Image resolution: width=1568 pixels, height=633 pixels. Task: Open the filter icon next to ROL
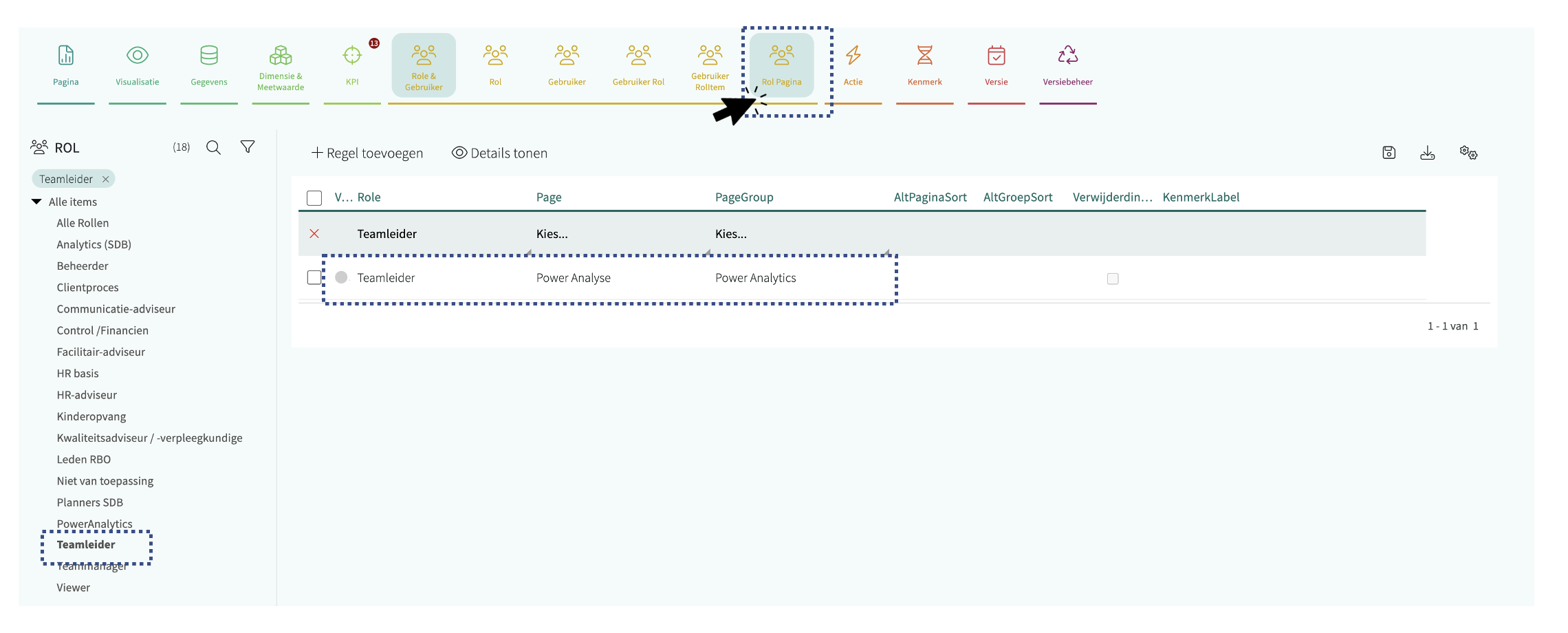[x=248, y=147]
